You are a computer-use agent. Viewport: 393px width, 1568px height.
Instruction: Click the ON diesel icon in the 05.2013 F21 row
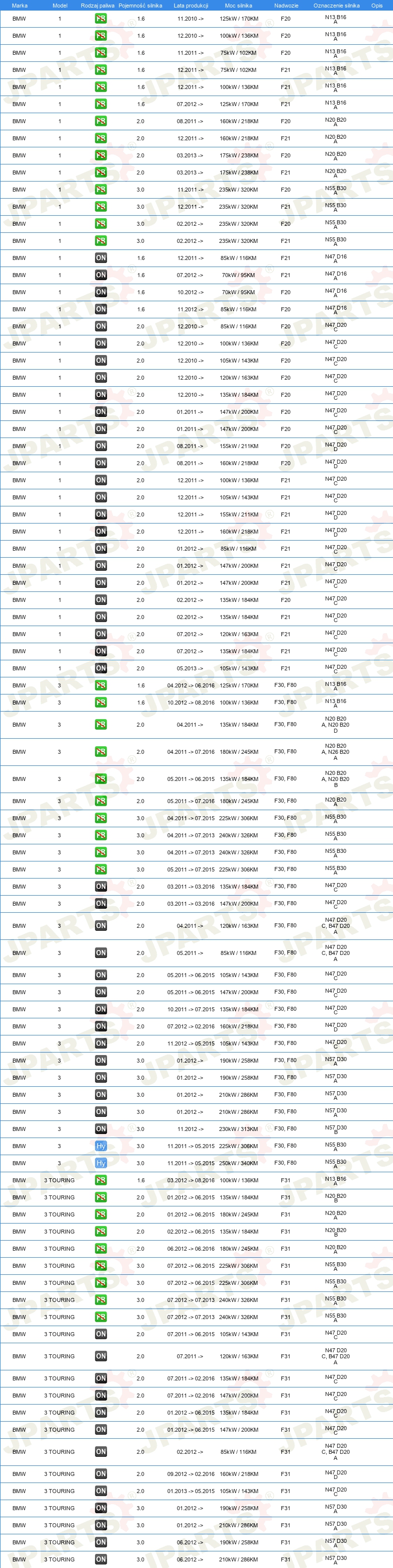coord(101,668)
